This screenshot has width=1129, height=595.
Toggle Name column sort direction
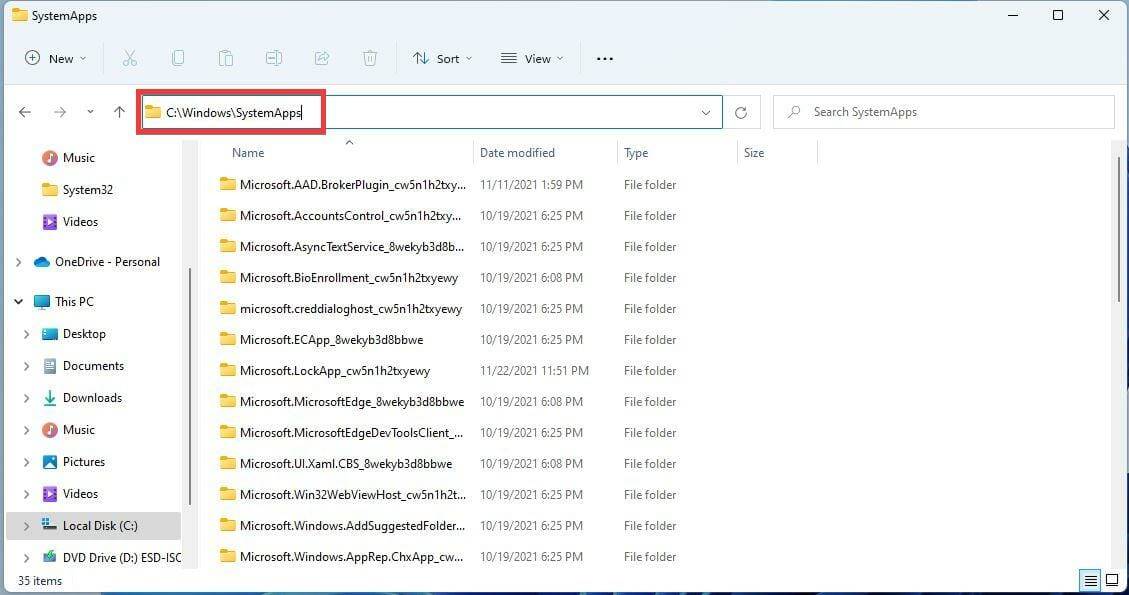248,152
